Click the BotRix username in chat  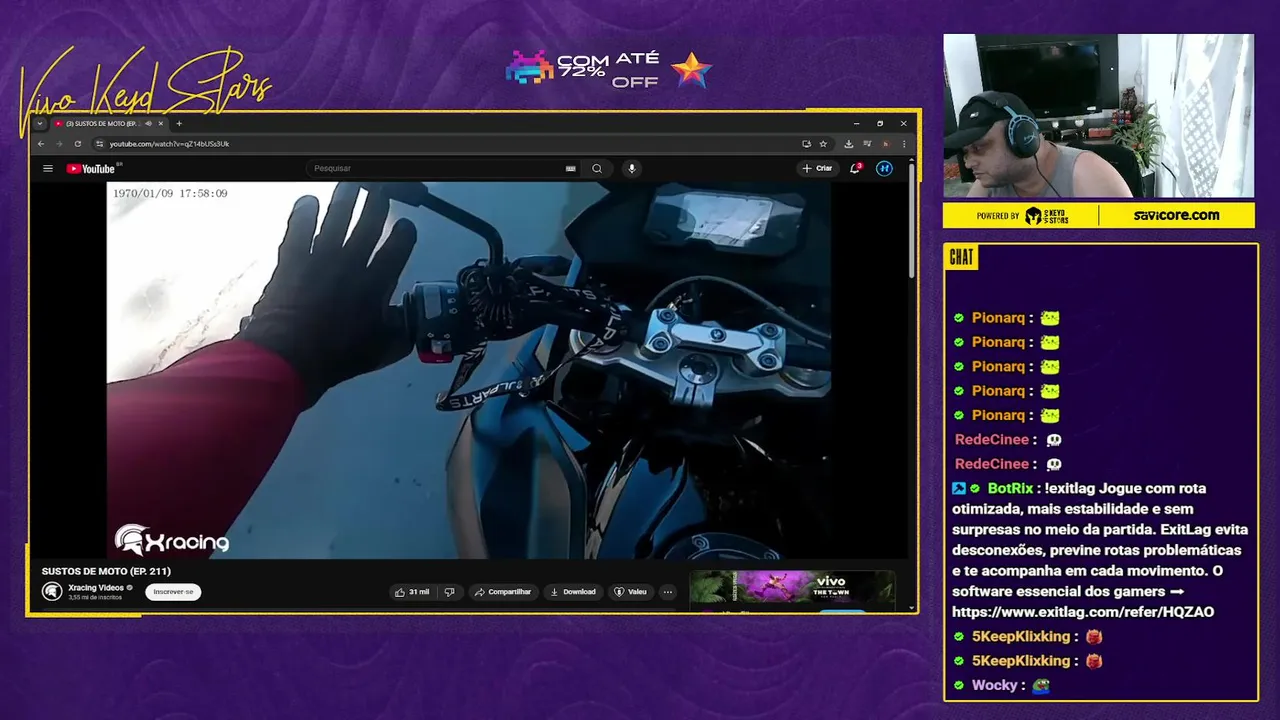[1010, 489]
